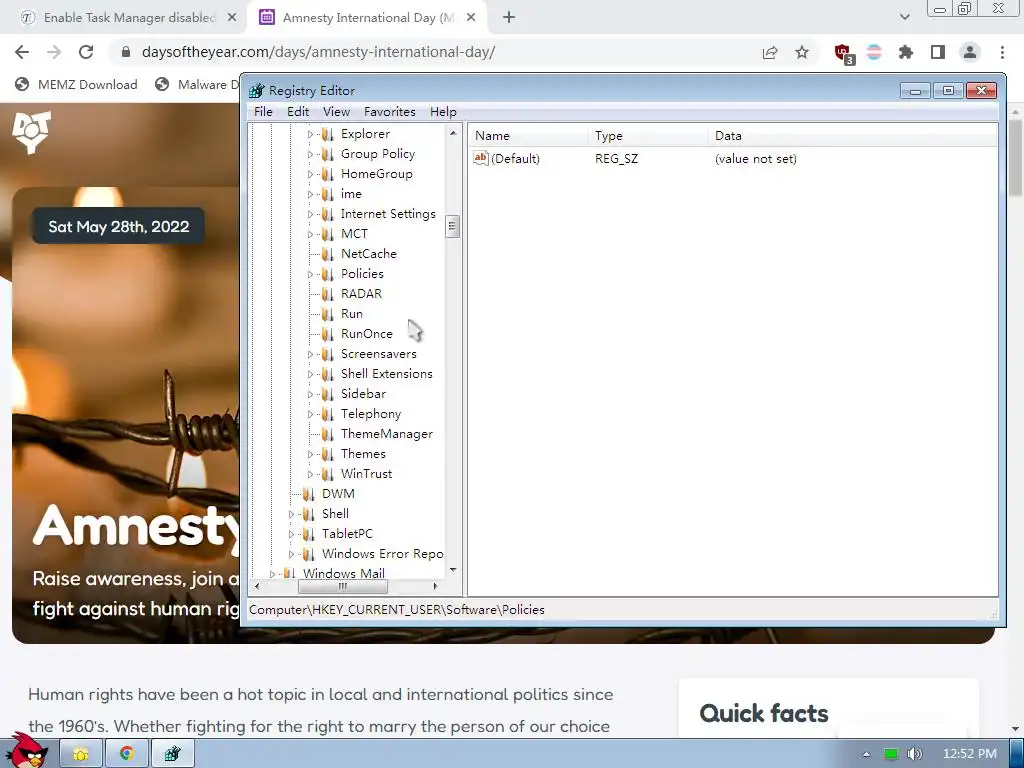
Task: Open the Help menu in Registry Editor
Action: click(443, 112)
